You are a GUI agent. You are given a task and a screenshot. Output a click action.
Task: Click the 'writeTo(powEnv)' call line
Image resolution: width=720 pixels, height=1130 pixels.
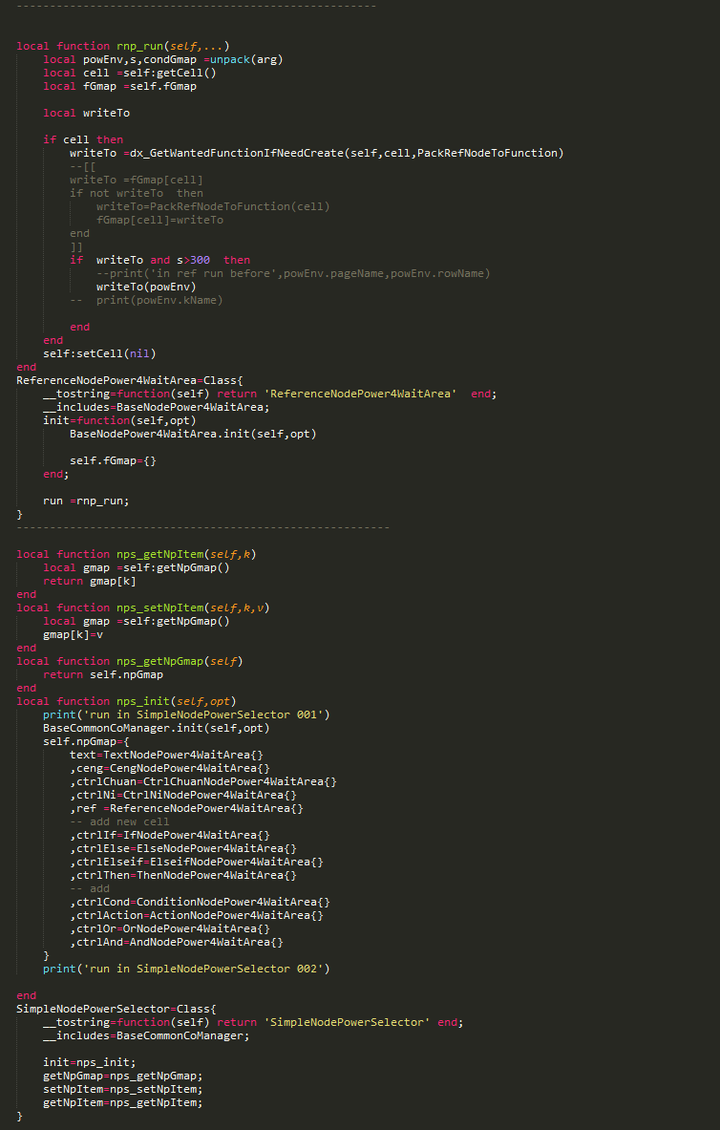coord(146,287)
